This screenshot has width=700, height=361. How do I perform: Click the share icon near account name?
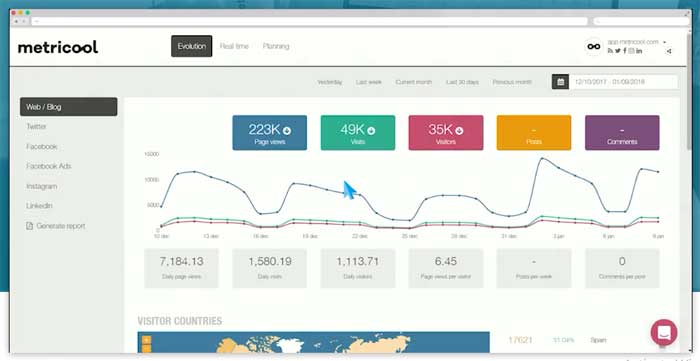click(x=669, y=51)
